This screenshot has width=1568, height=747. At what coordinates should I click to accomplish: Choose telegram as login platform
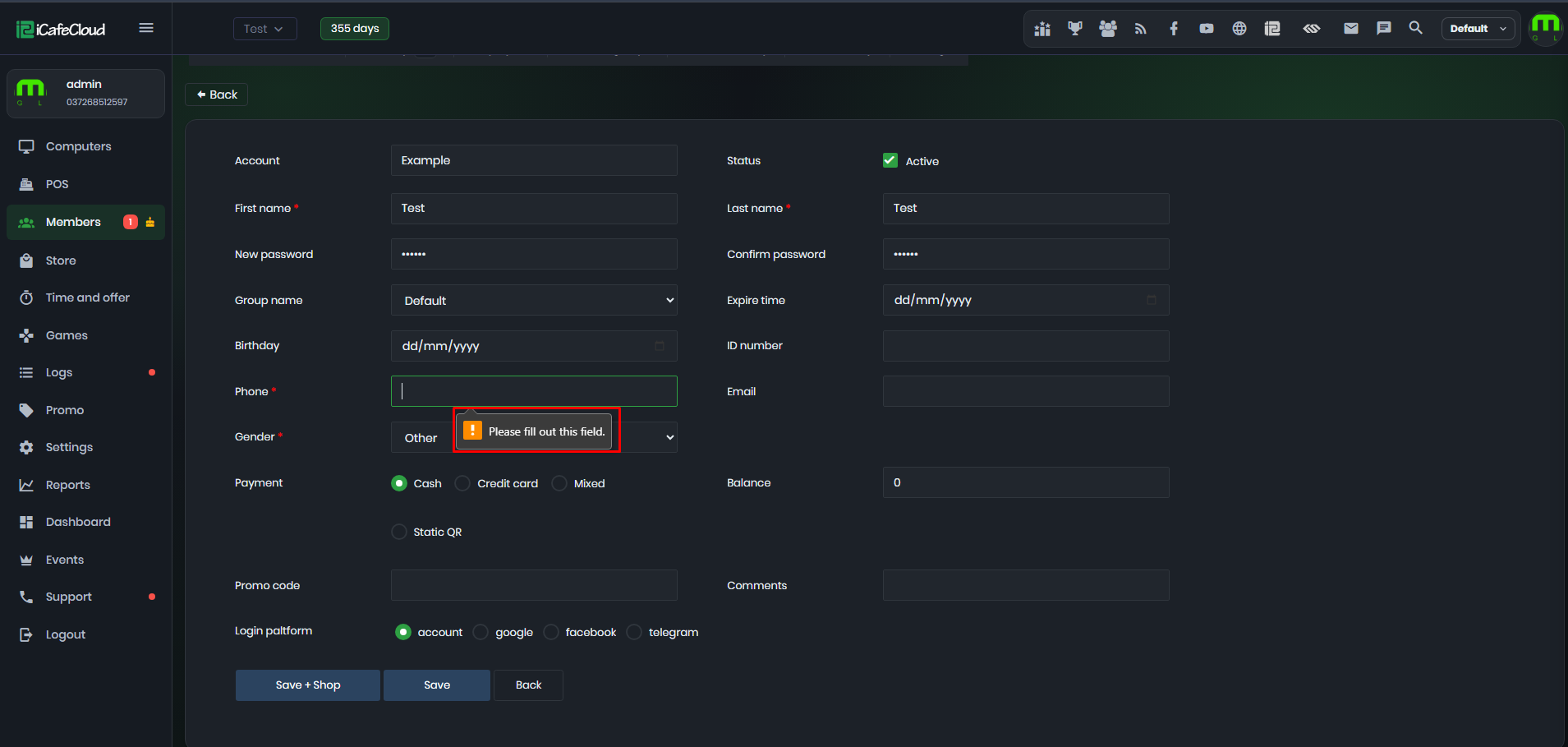[634, 632]
